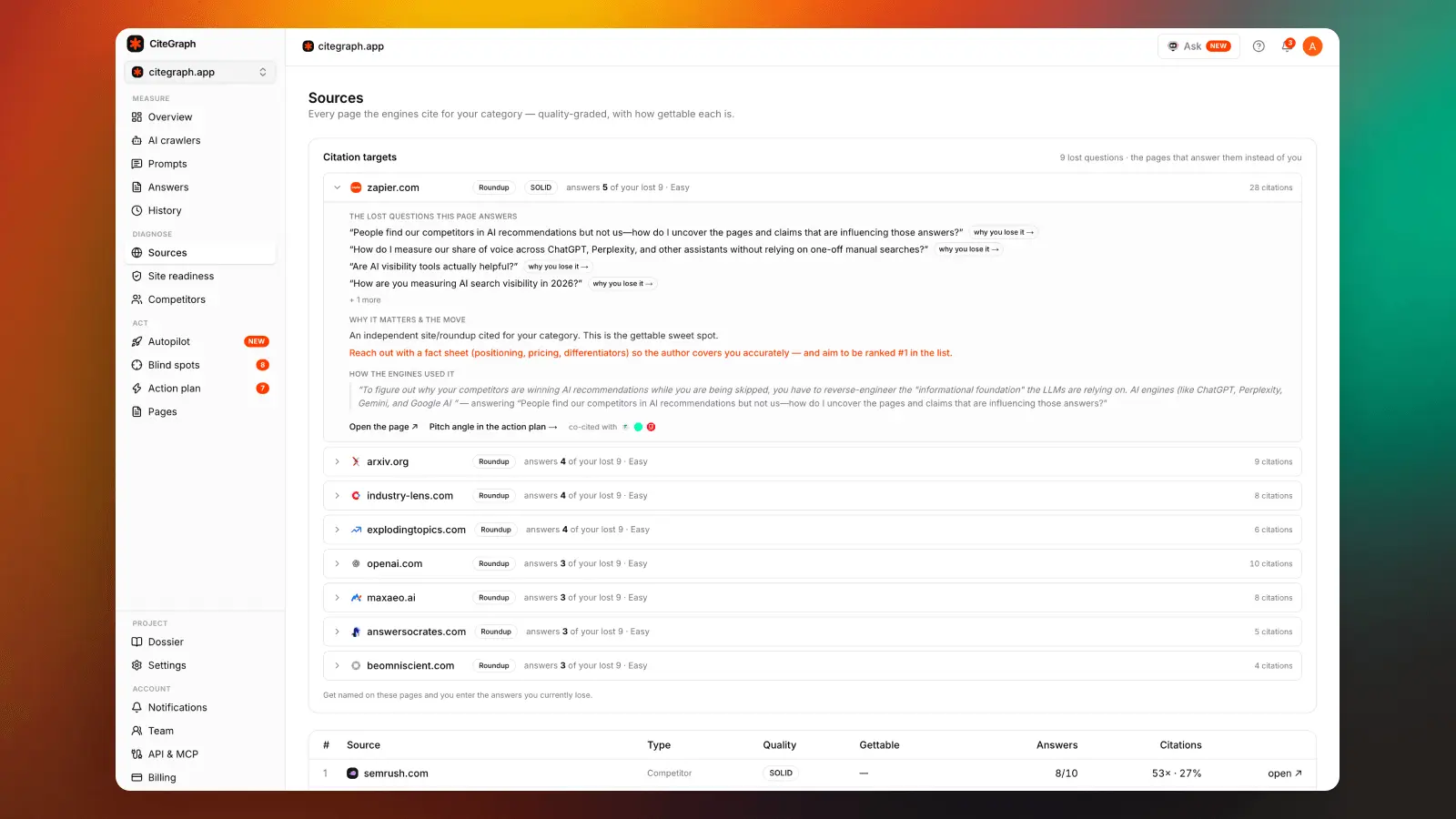Click 'why you lose it' for AI visibility tools question
The height and width of the screenshot is (819, 1456).
558,267
